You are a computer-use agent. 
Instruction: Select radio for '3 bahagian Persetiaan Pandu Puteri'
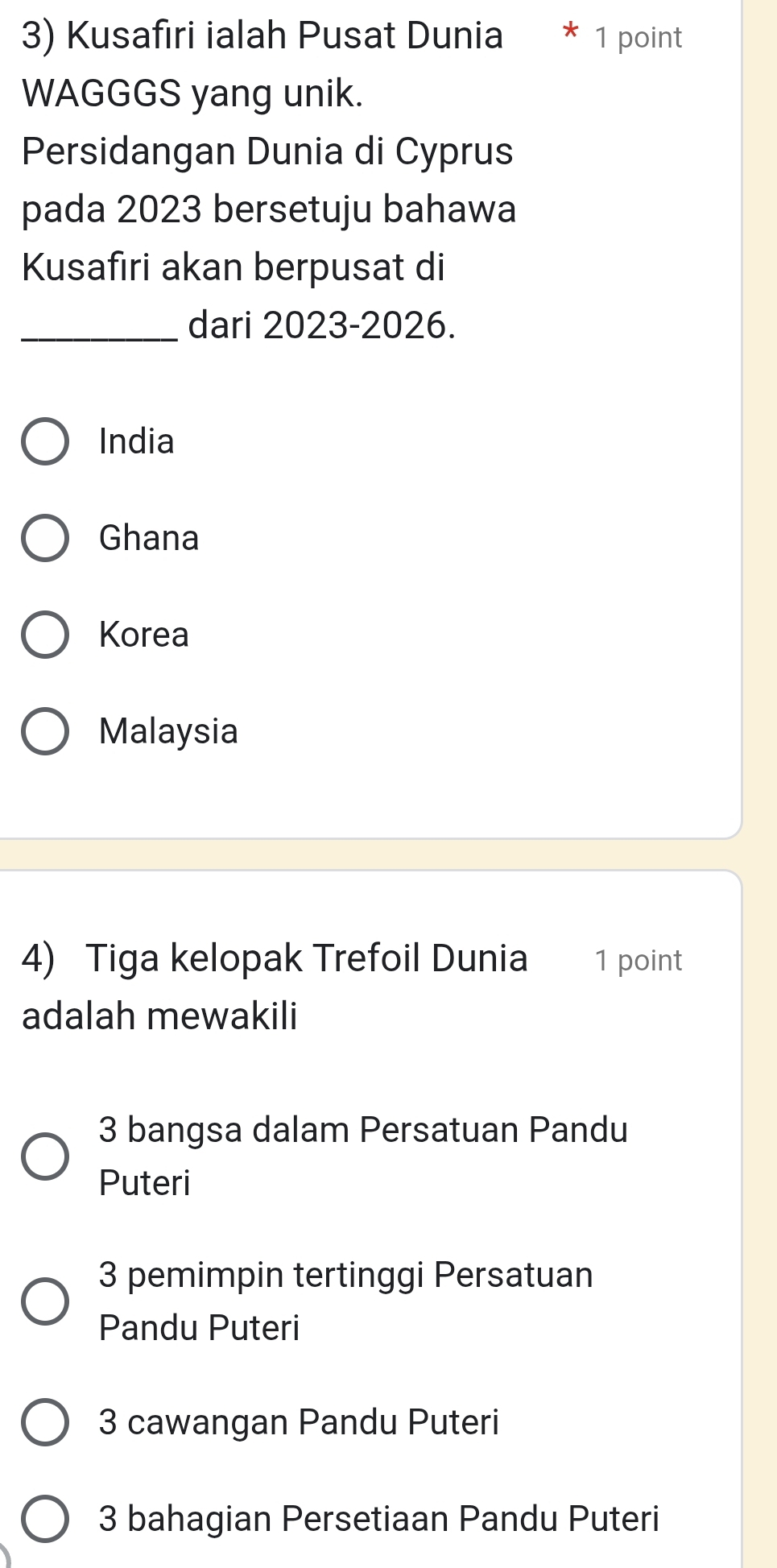(44, 1519)
